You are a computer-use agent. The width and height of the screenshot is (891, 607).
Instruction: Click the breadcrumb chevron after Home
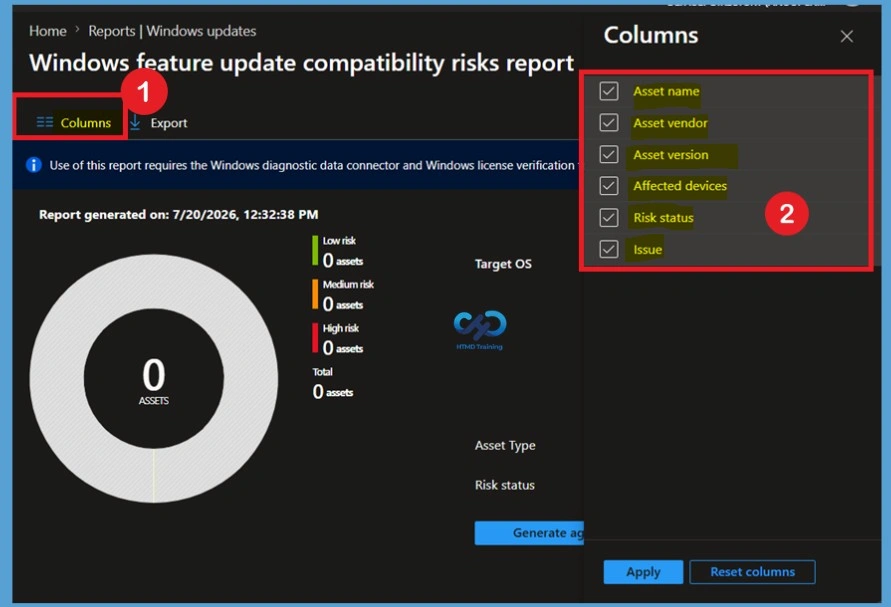pos(77,30)
